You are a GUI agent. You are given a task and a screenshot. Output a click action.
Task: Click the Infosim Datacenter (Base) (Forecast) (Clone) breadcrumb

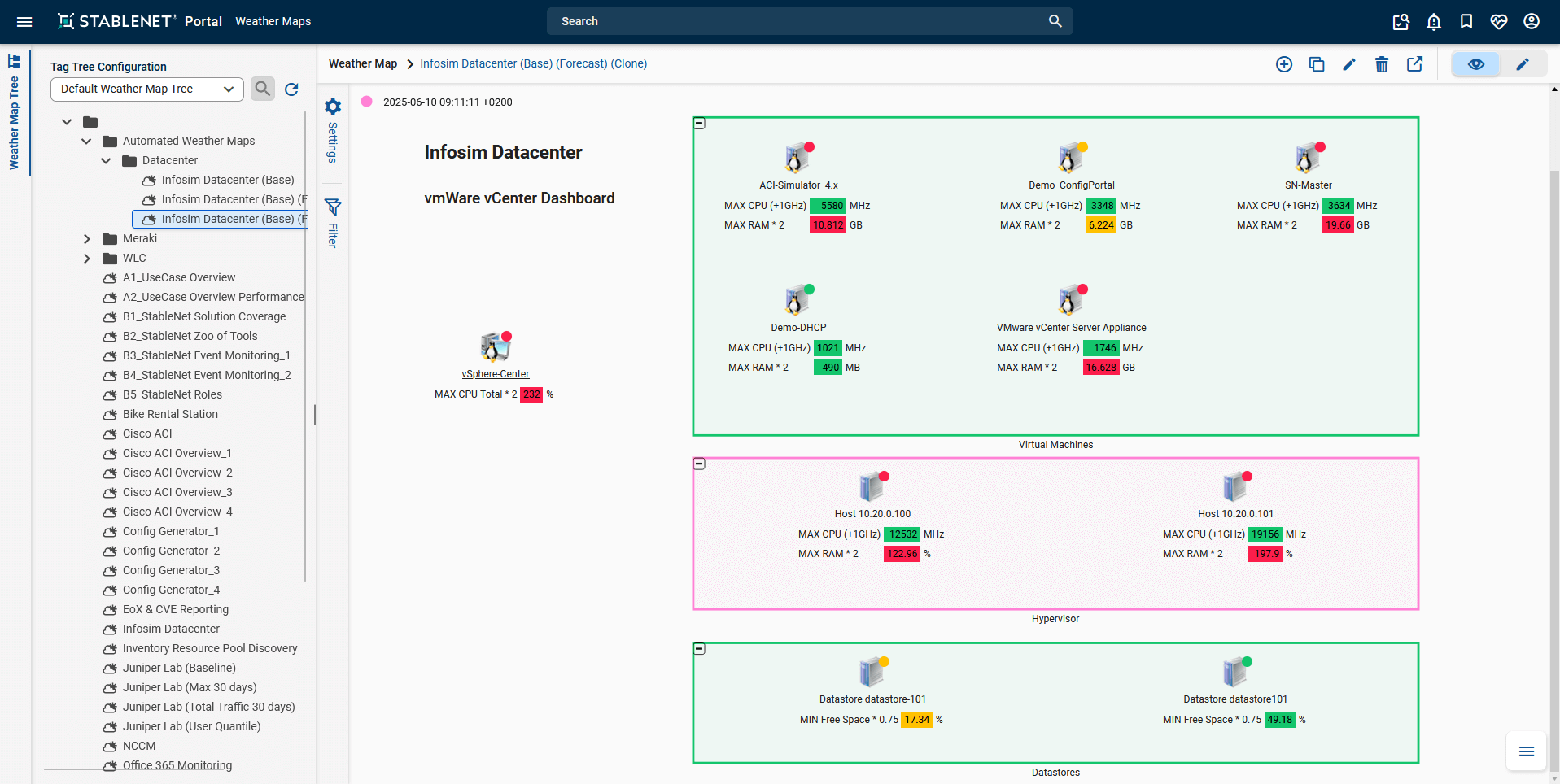coord(534,63)
